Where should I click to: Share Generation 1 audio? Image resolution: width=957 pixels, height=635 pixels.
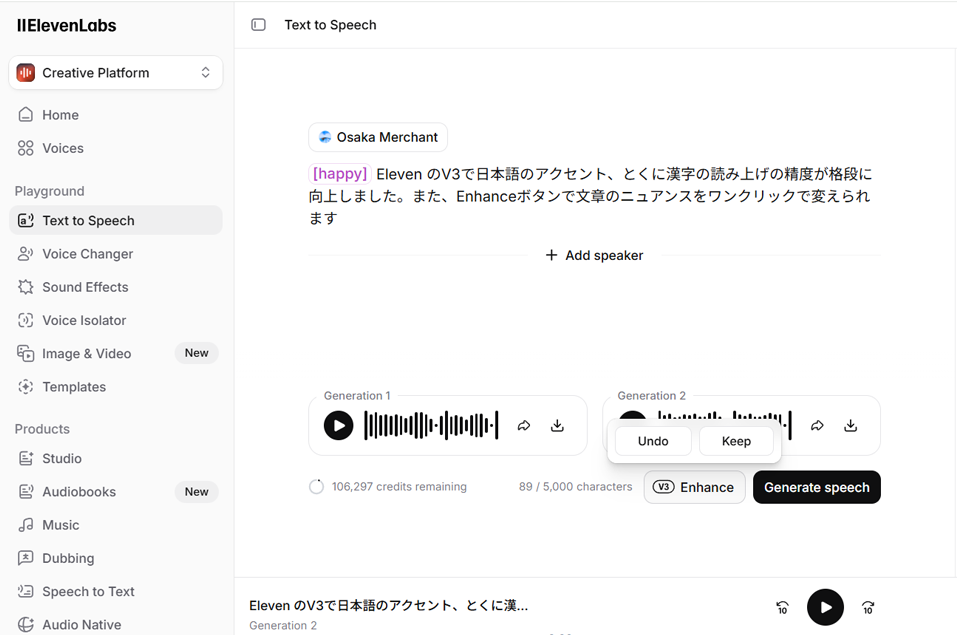[x=523, y=426]
